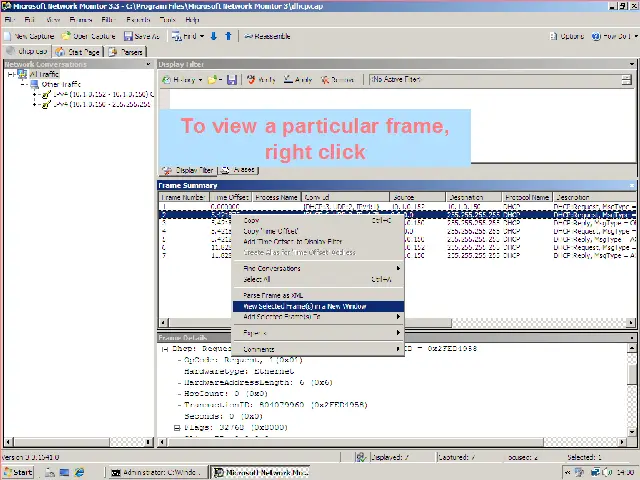The width and height of the screenshot is (640, 480).
Task: Click the Verify filter button
Action: tap(261, 80)
